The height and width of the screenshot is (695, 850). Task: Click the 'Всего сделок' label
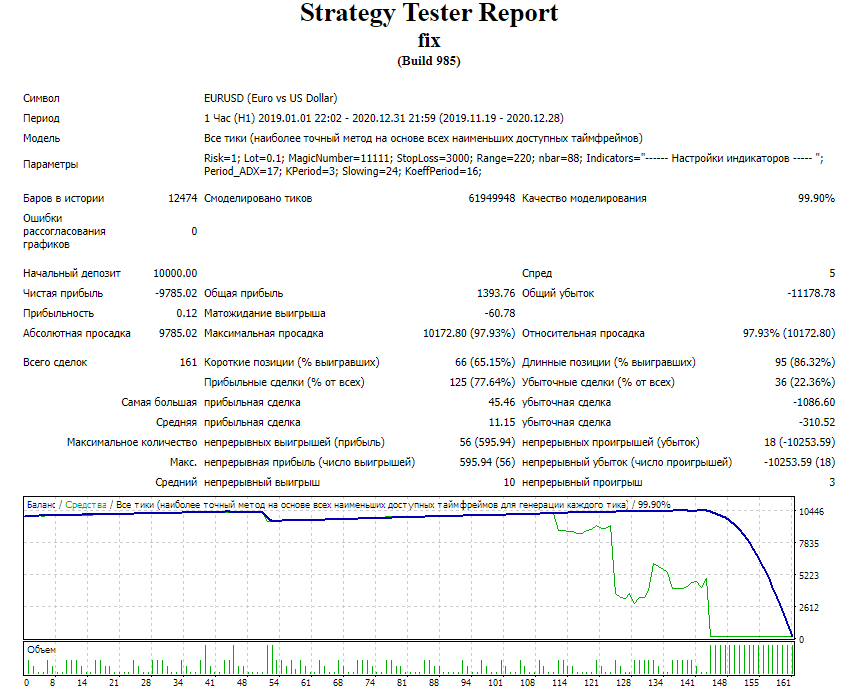coord(55,362)
